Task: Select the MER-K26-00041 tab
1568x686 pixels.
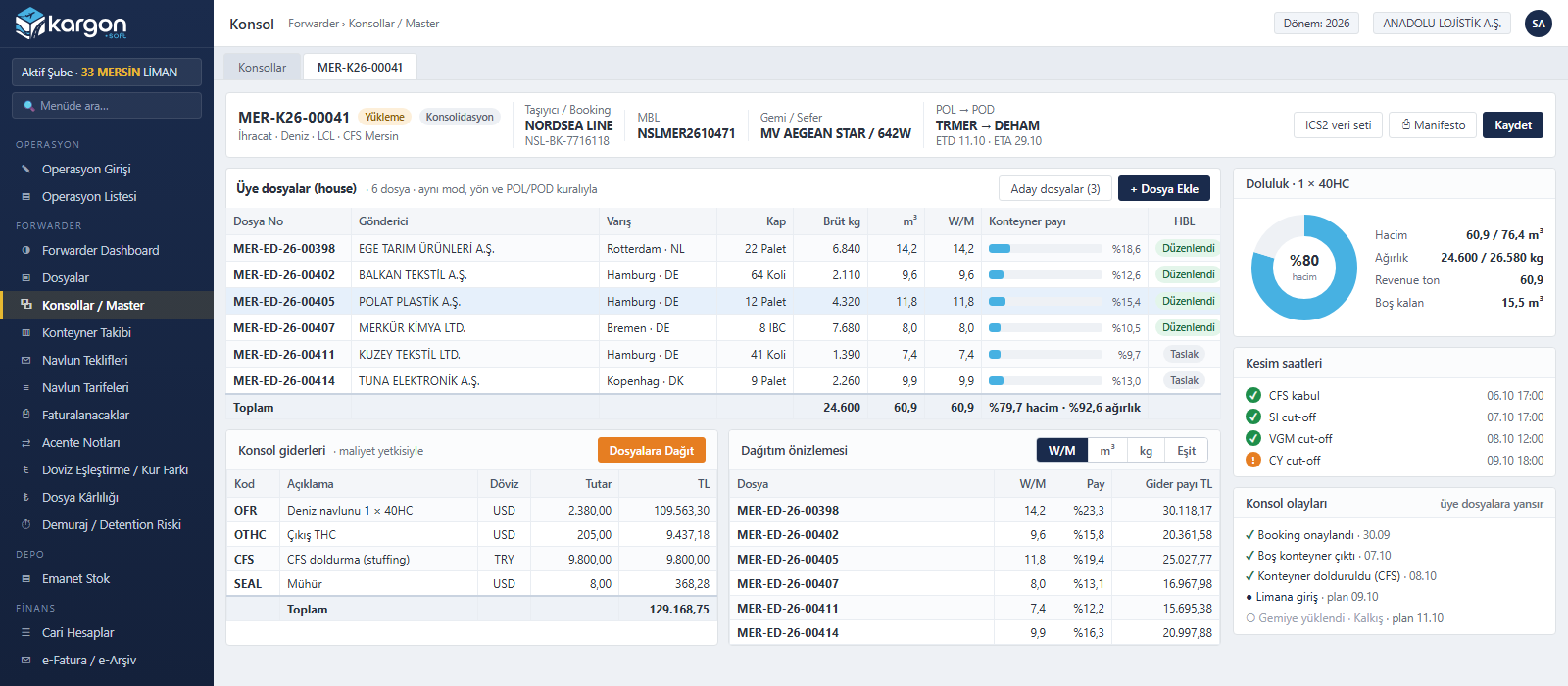Action: point(360,68)
